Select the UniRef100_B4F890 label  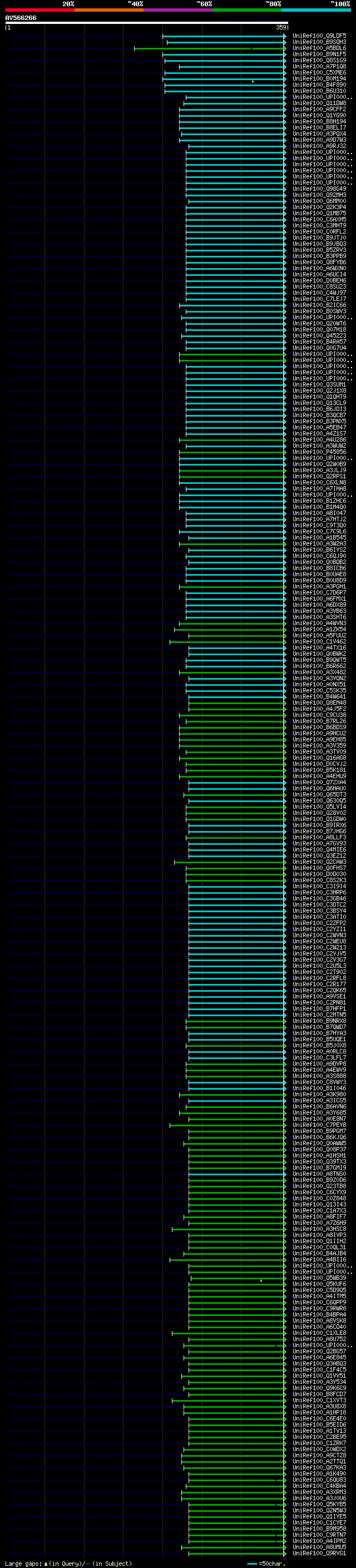tap(319, 85)
